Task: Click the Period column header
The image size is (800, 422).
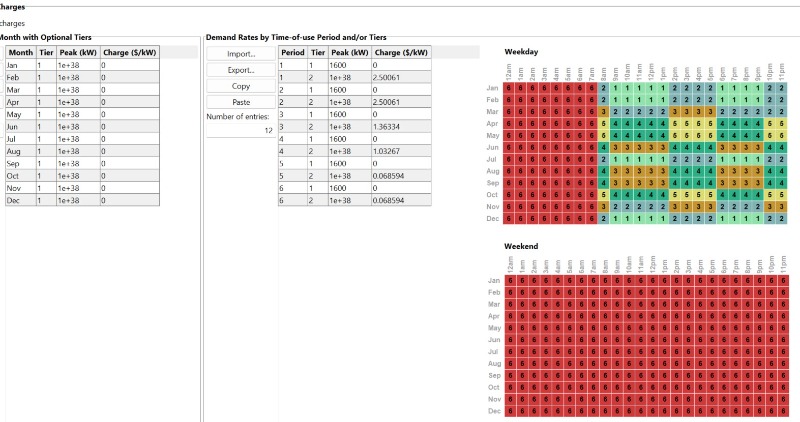Action: pos(293,52)
